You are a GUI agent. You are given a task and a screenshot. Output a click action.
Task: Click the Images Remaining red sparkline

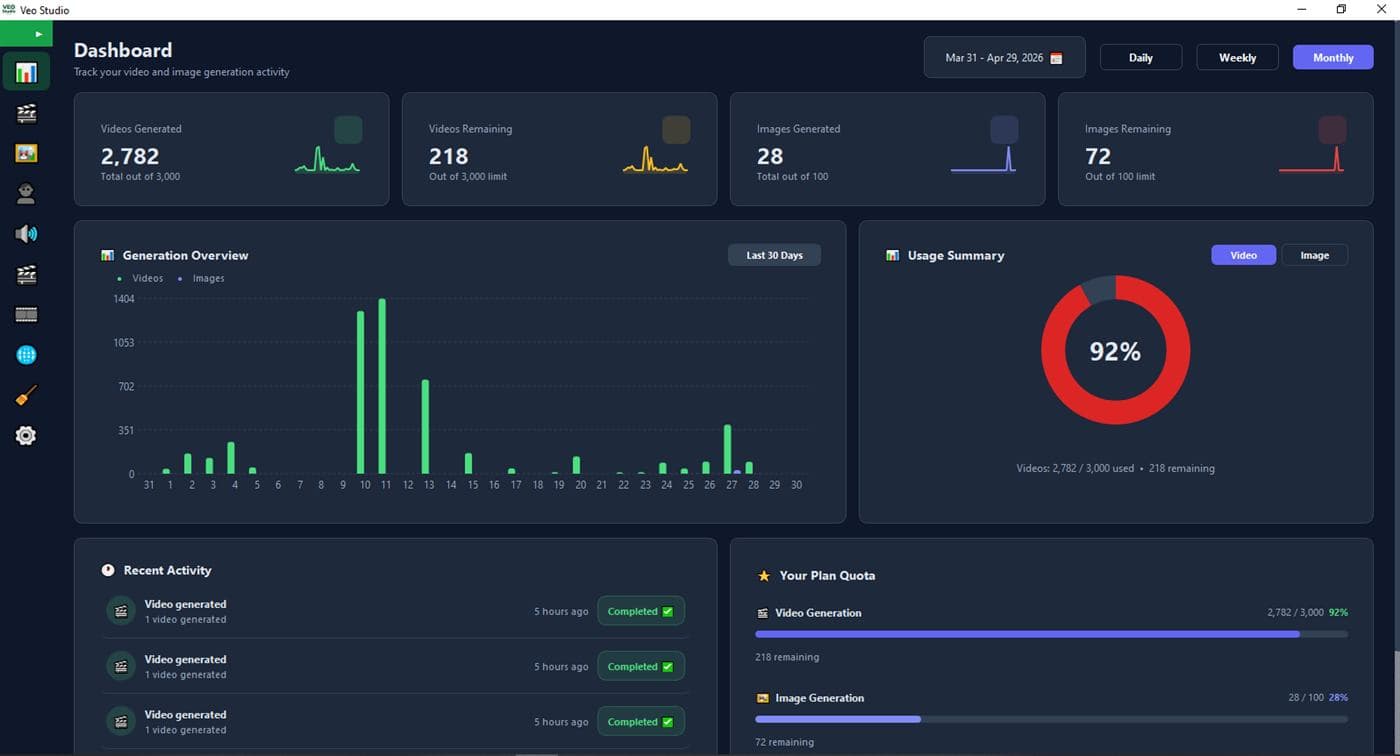[1311, 160]
